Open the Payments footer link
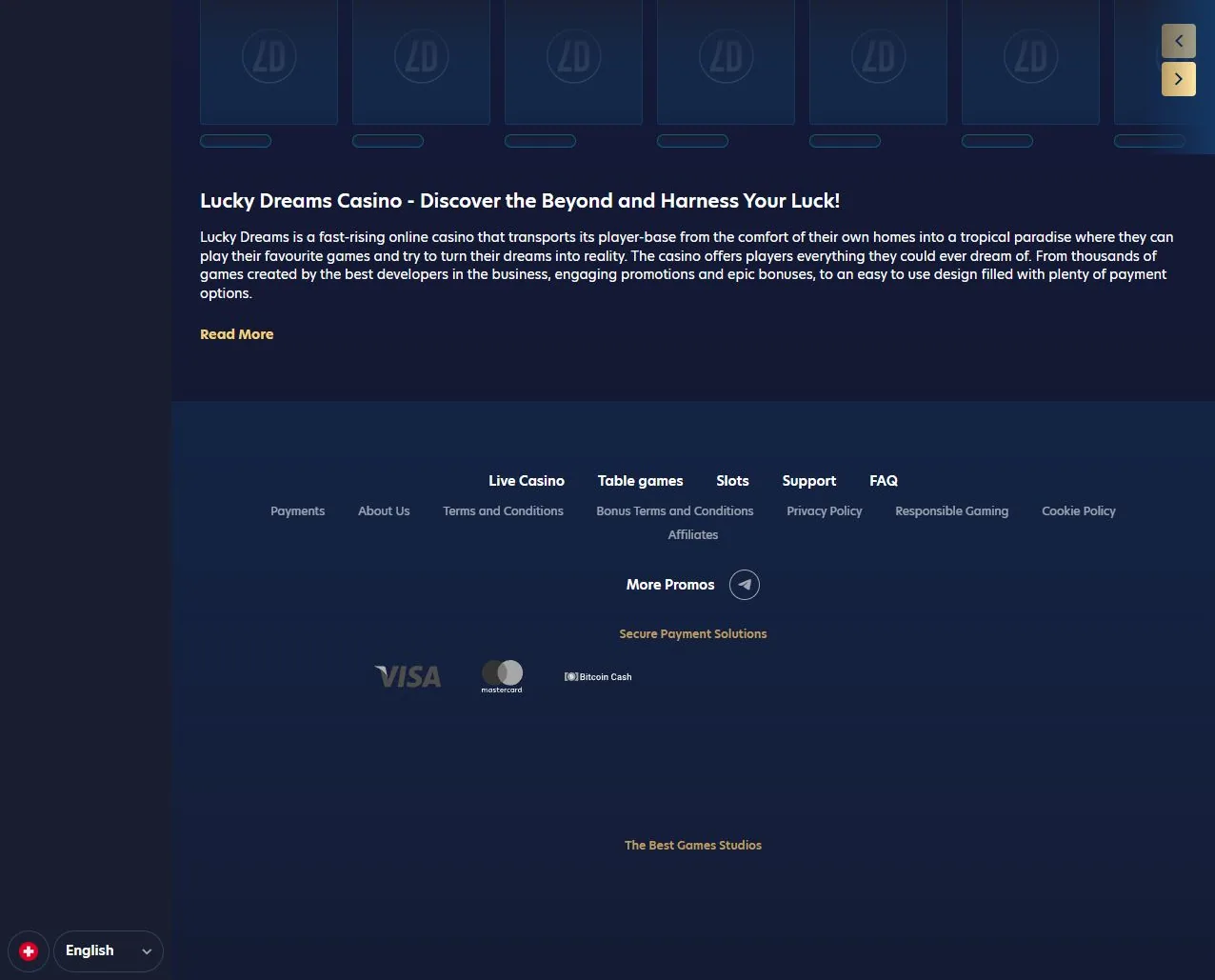This screenshot has width=1215, height=980. click(297, 511)
